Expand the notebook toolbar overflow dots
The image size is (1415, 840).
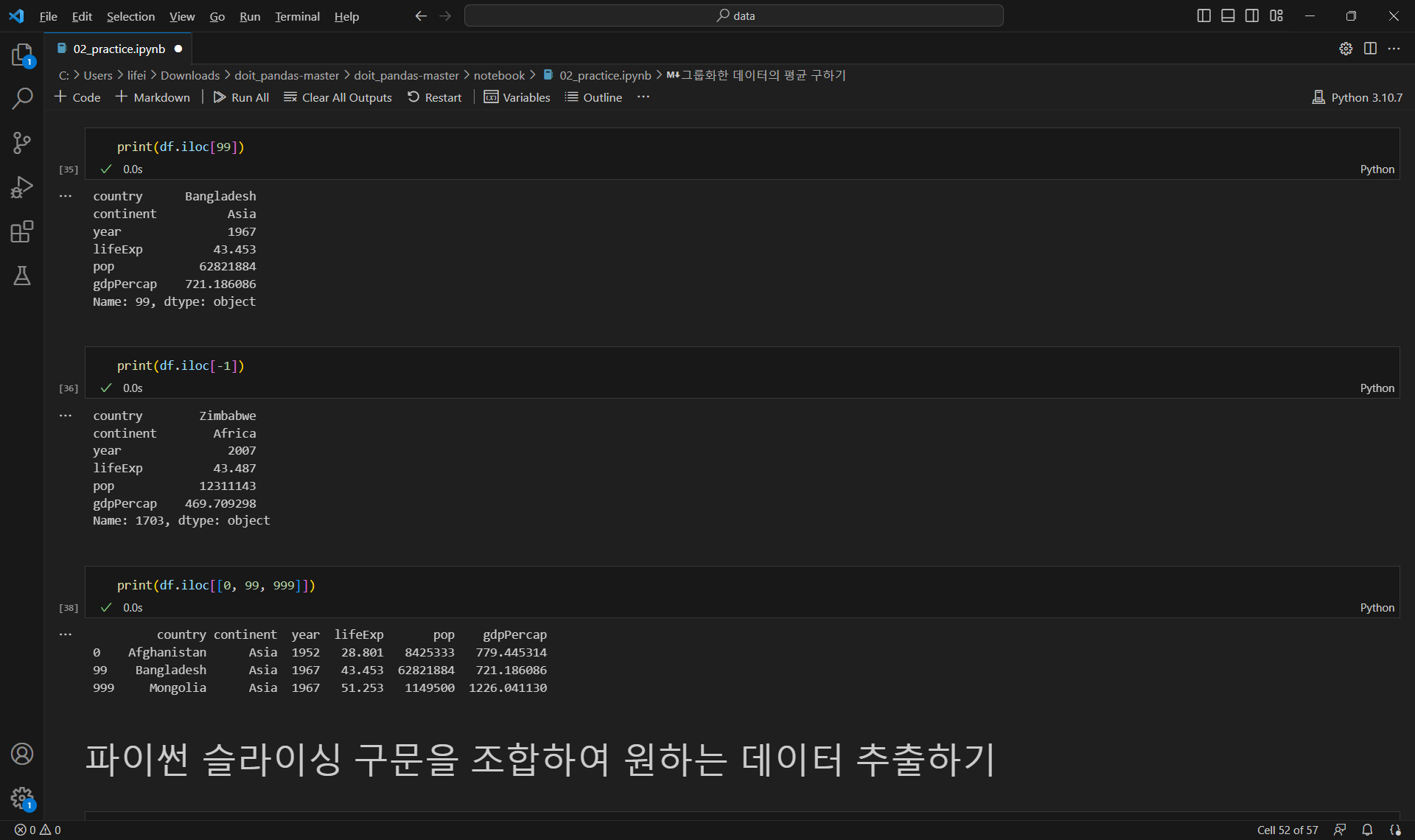pyautogui.click(x=643, y=97)
